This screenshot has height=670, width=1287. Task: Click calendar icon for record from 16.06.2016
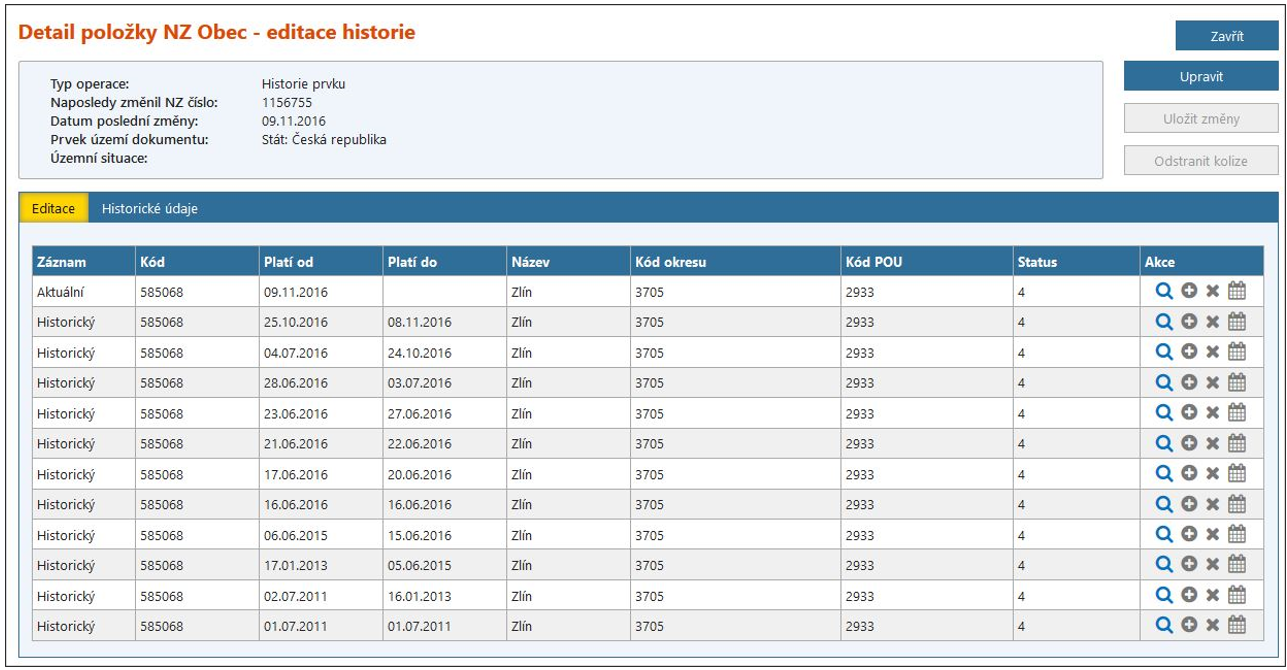(1237, 504)
